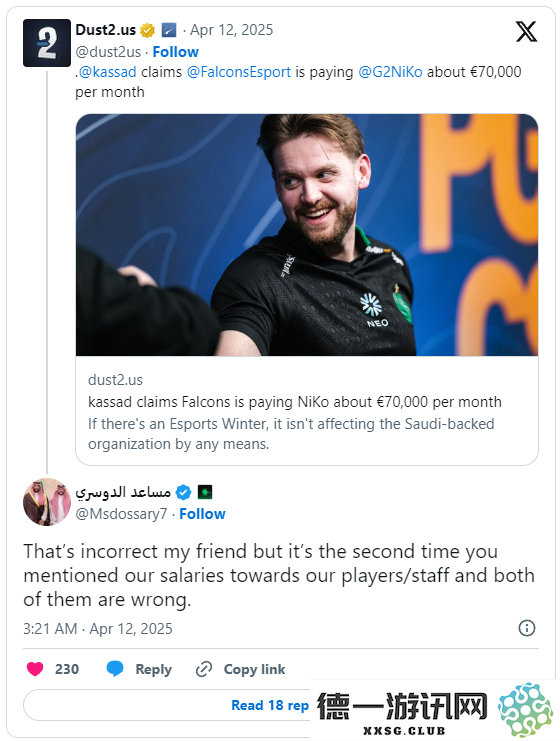The image size is (560, 741).
Task: Click the reply speech bubble icon
Action: tap(115, 669)
